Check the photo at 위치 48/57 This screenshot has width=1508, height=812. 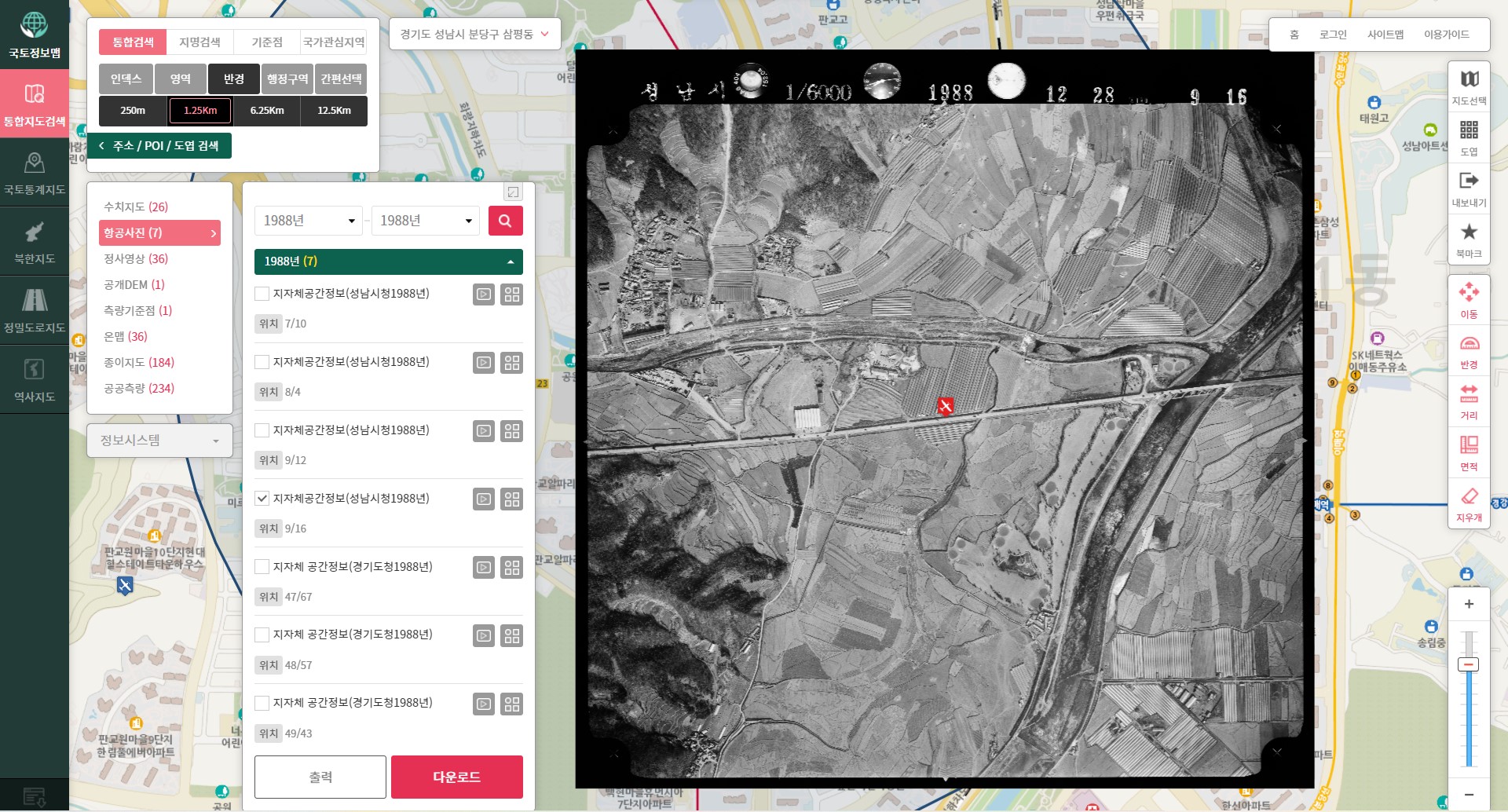[x=262, y=635]
